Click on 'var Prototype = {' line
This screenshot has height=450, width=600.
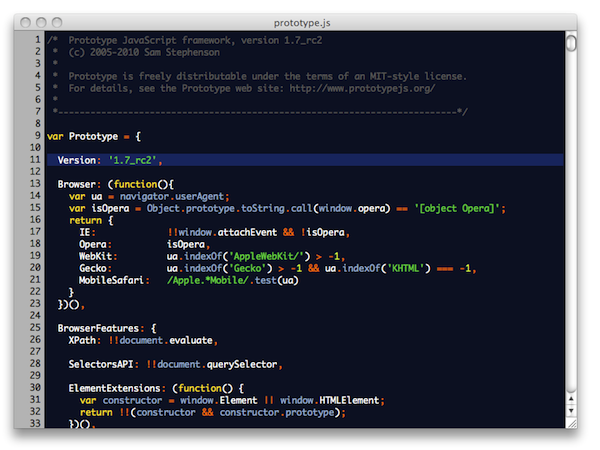94,137
